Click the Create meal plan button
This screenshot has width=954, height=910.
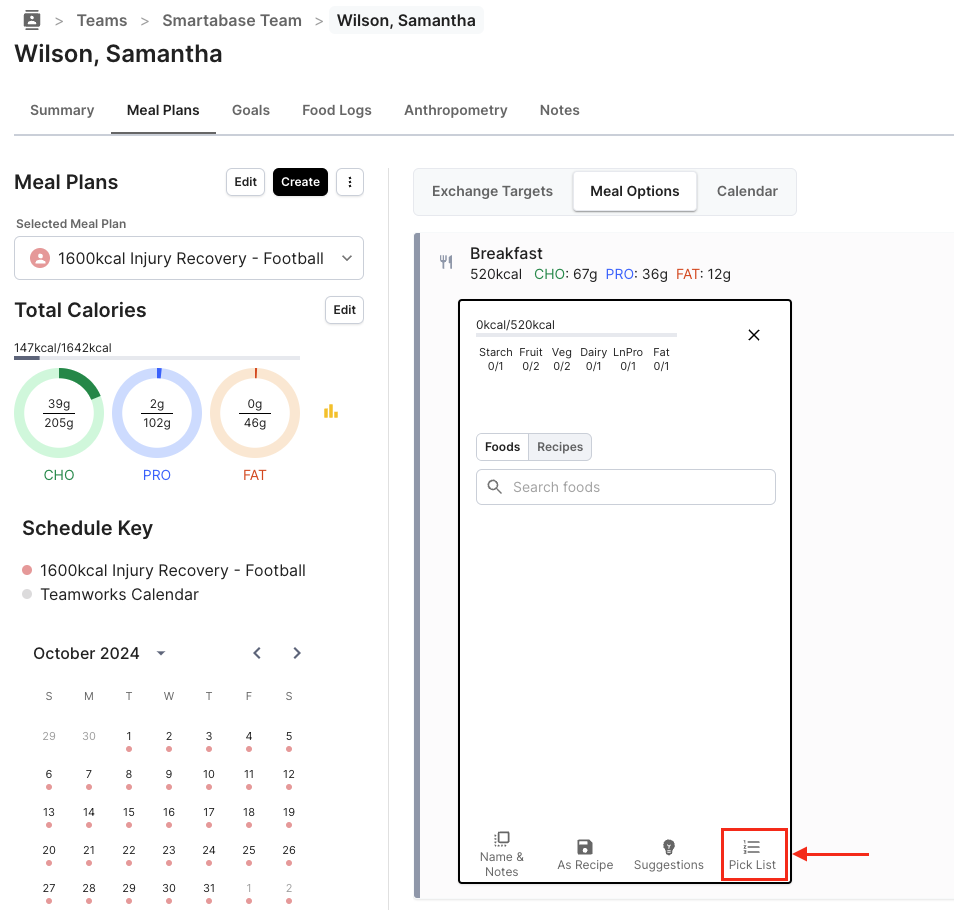click(x=301, y=182)
